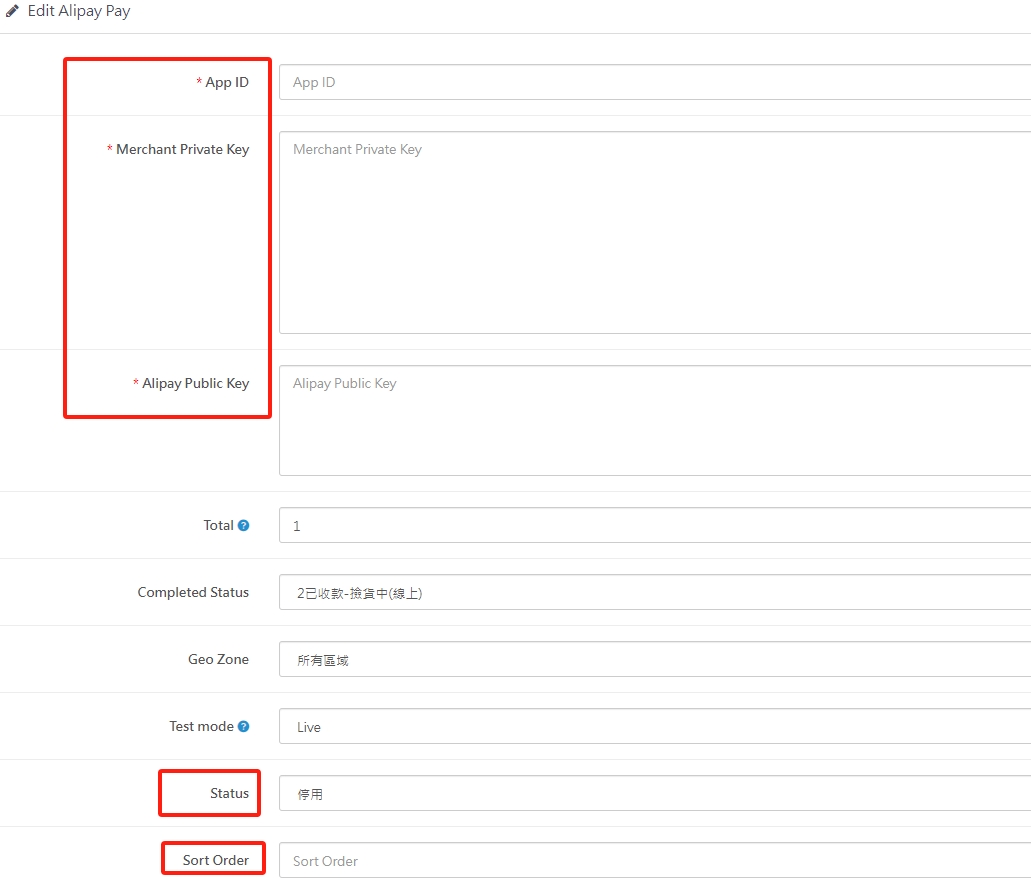The height and width of the screenshot is (886, 1031).
Task: Focus the App ID input field
Action: [655, 82]
